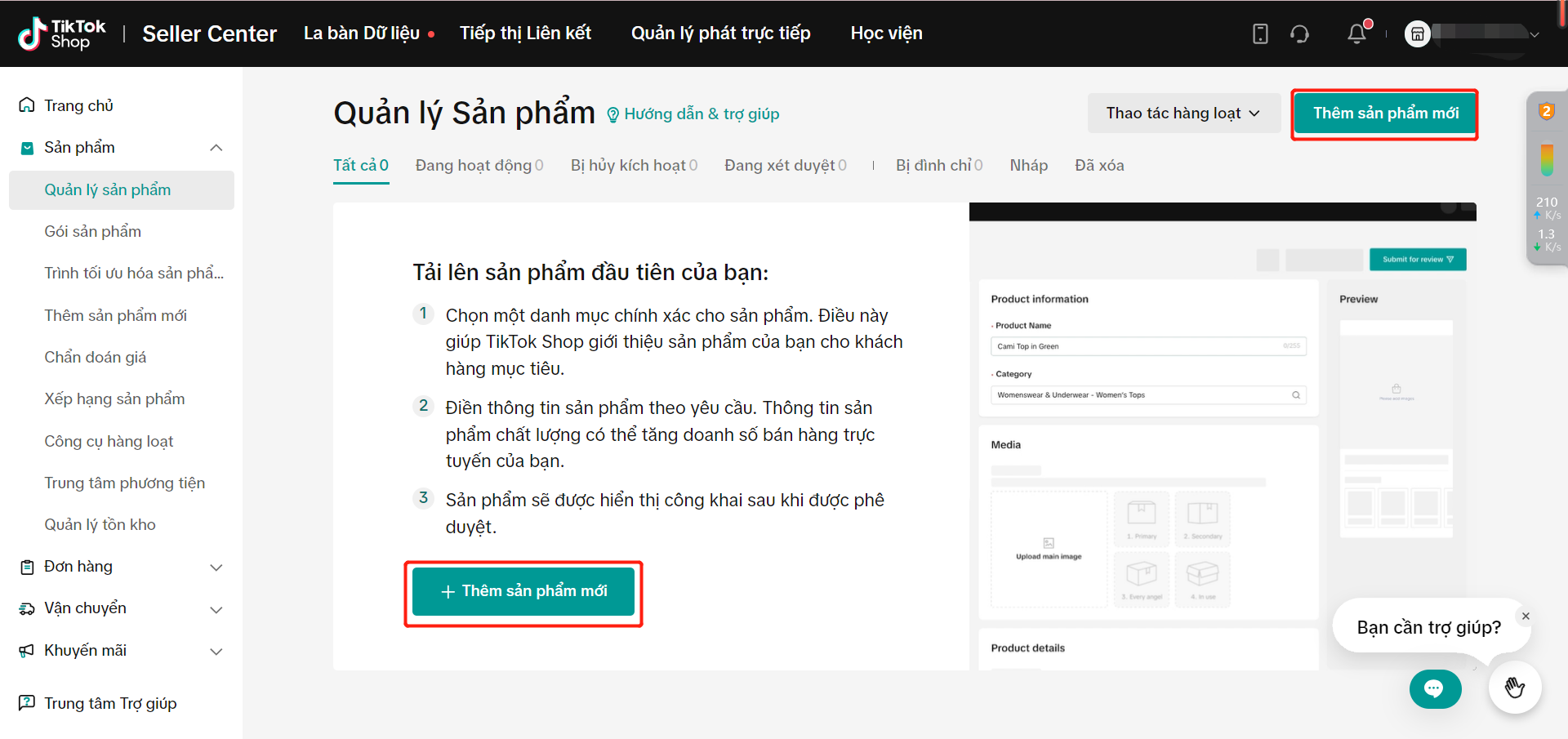Open the 'Thao tác hàng loạt' dropdown
Image resolution: width=1568 pixels, height=739 pixels.
[x=1183, y=113]
